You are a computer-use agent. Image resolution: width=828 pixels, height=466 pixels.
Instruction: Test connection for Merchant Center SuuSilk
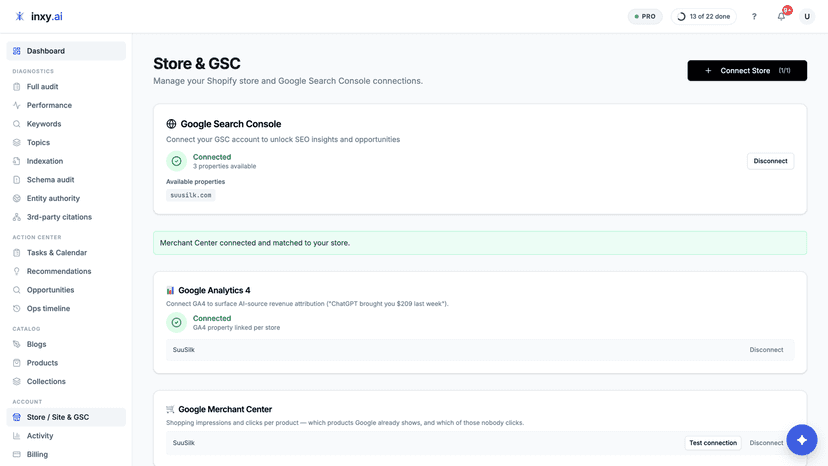pos(713,443)
